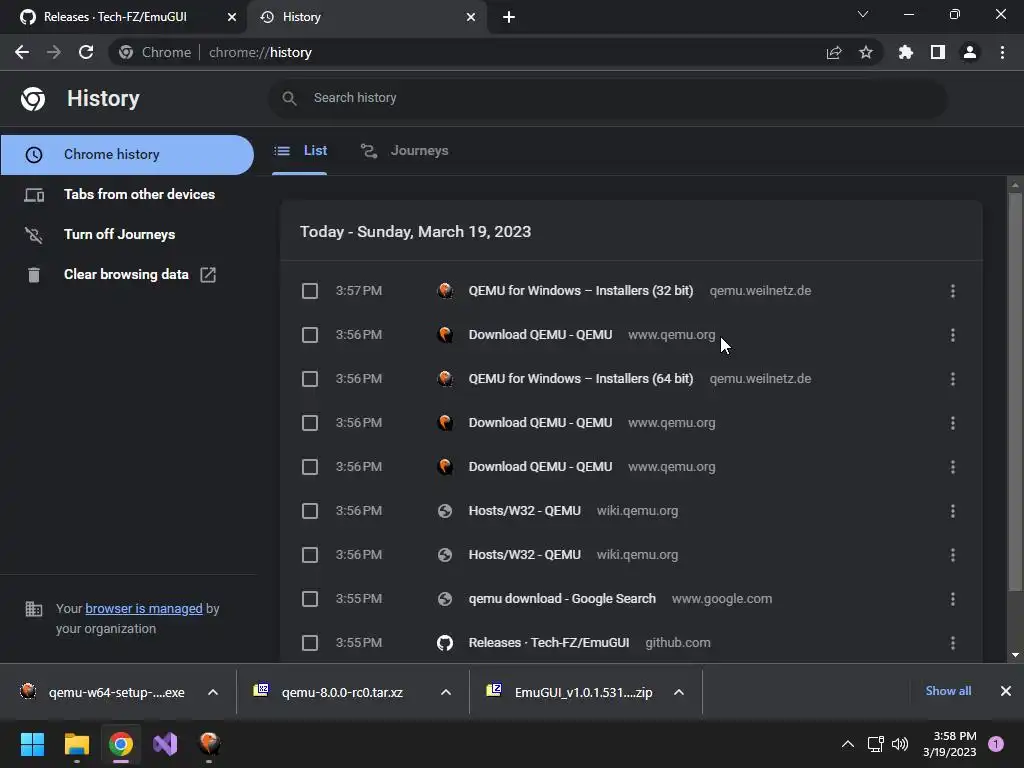
Task: Expand options for qemu-8.0.0-rc0.tar.xz download
Action: click(x=446, y=692)
